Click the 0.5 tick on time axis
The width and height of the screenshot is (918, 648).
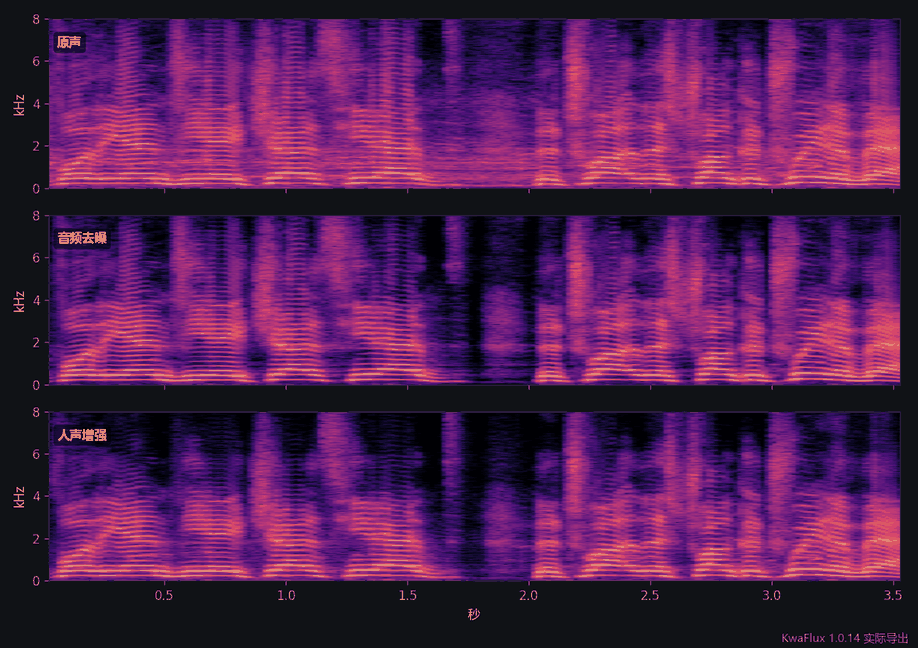[x=164, y=595]
